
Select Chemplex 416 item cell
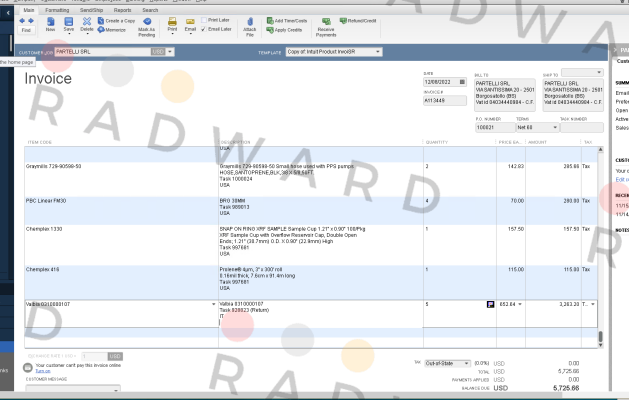tap(121, 282)
